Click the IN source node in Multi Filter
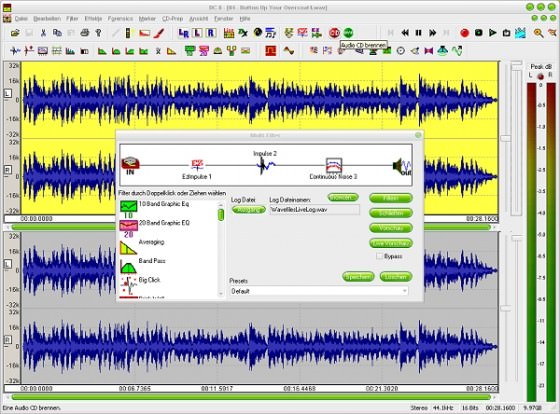The height and width of the screenshot is (414, 560). (130, 165)
